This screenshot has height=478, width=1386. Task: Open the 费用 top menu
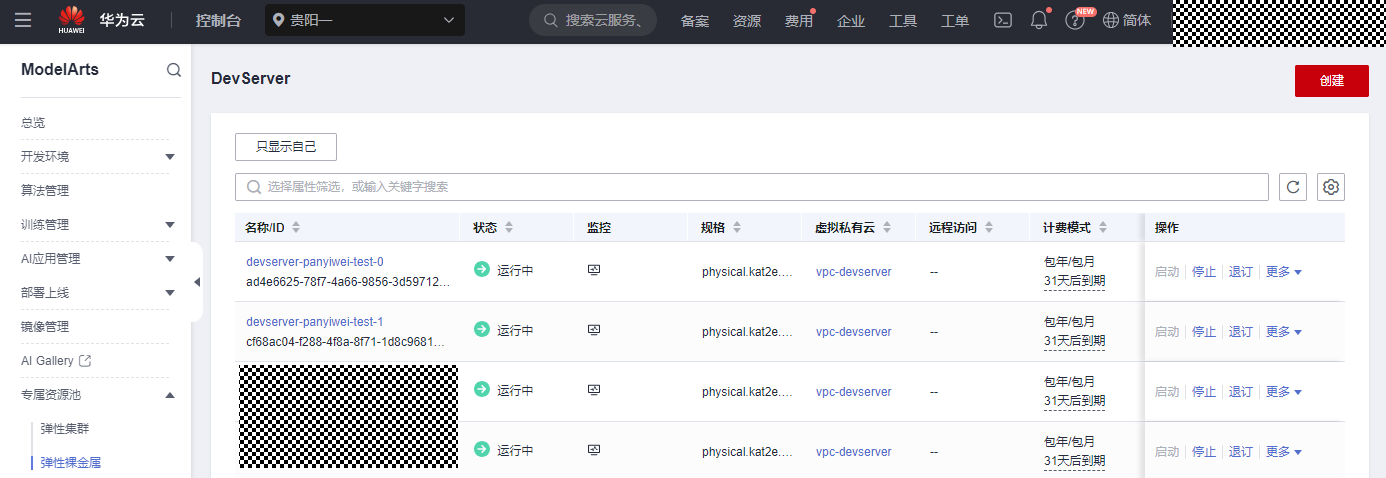pos(799,21)
